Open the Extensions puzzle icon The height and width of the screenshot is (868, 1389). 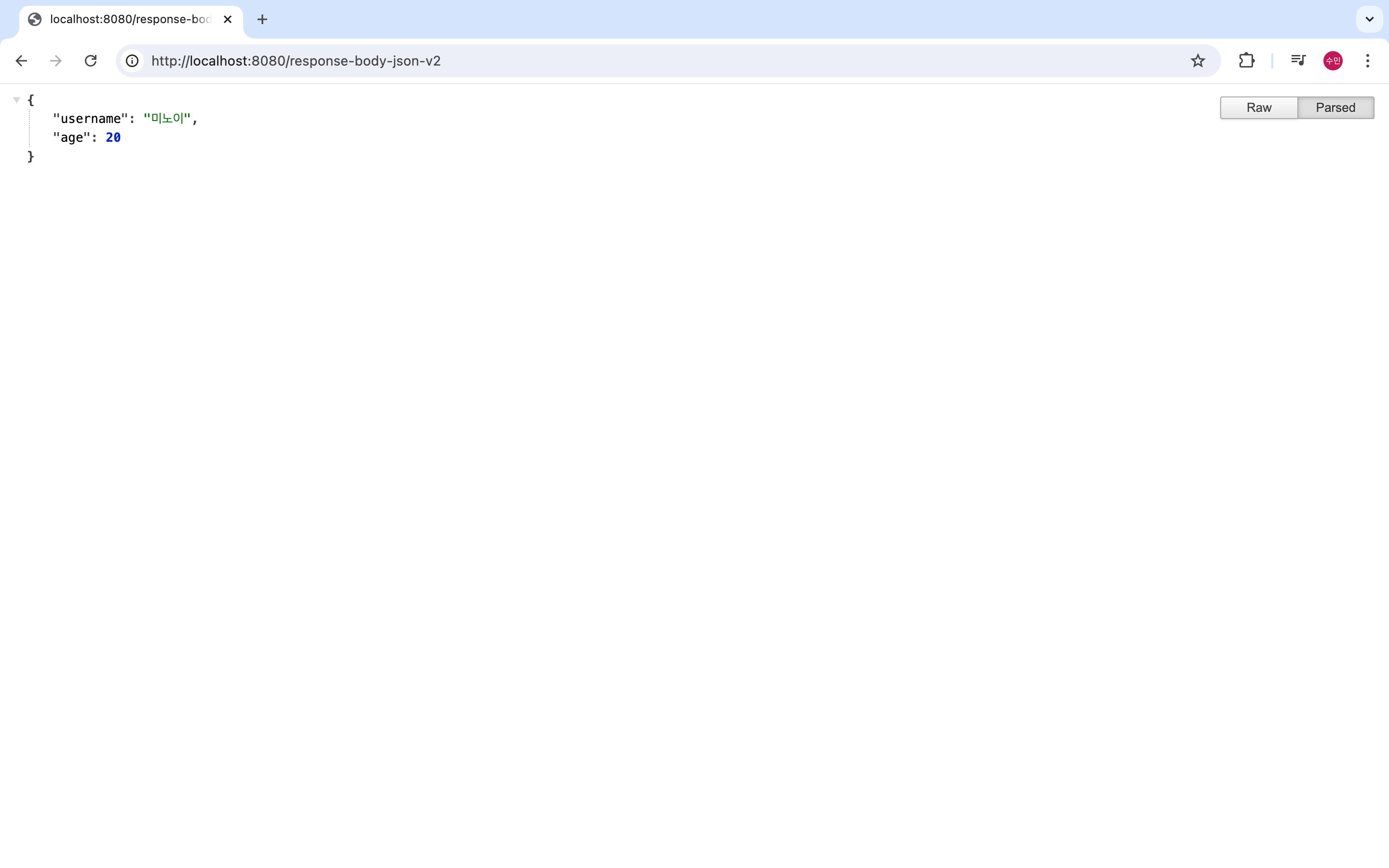click(x=1246, y=61)
